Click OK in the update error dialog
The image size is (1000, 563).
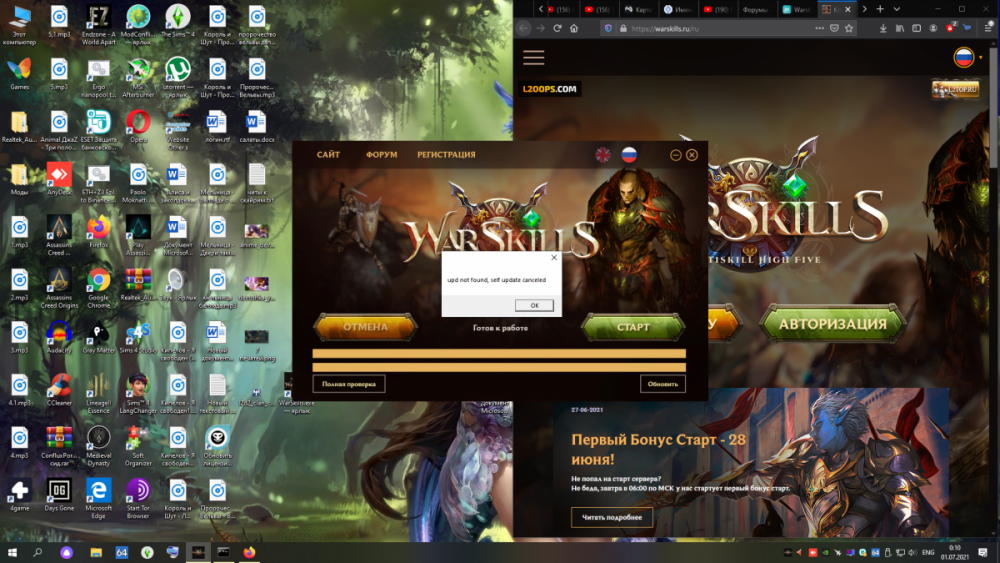coord(534,305)
